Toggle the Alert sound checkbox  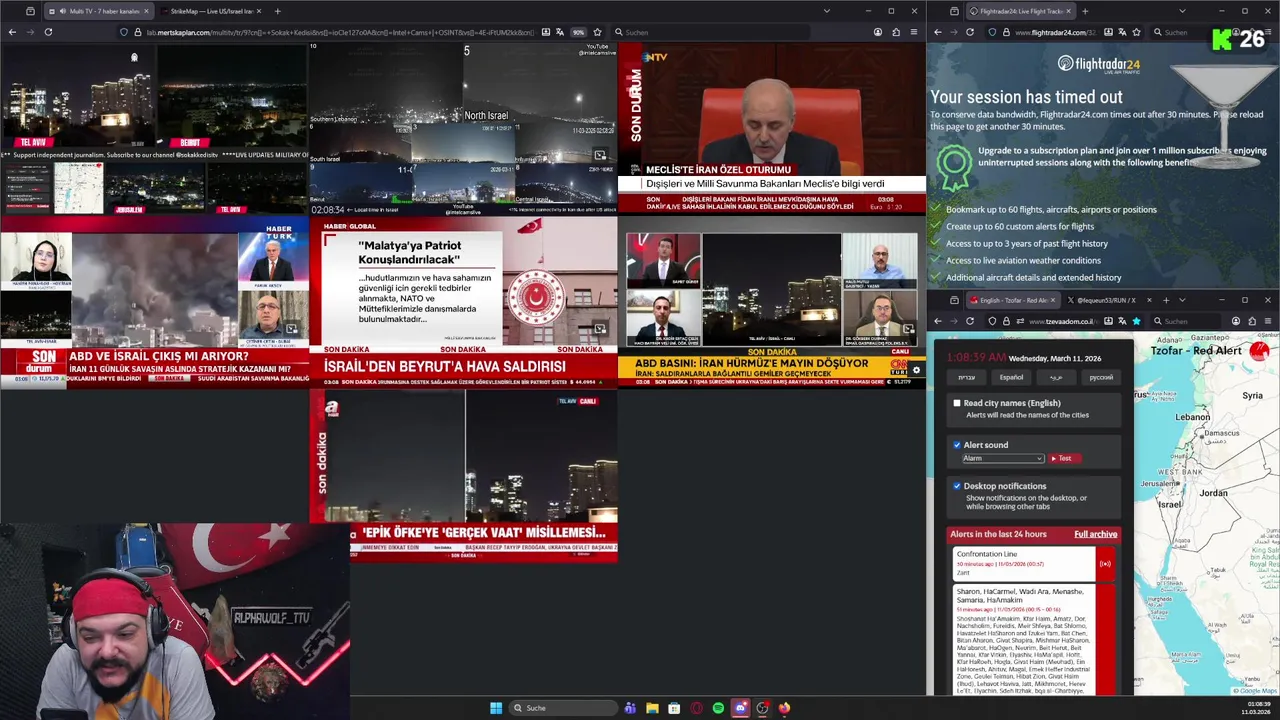[957, 445]
